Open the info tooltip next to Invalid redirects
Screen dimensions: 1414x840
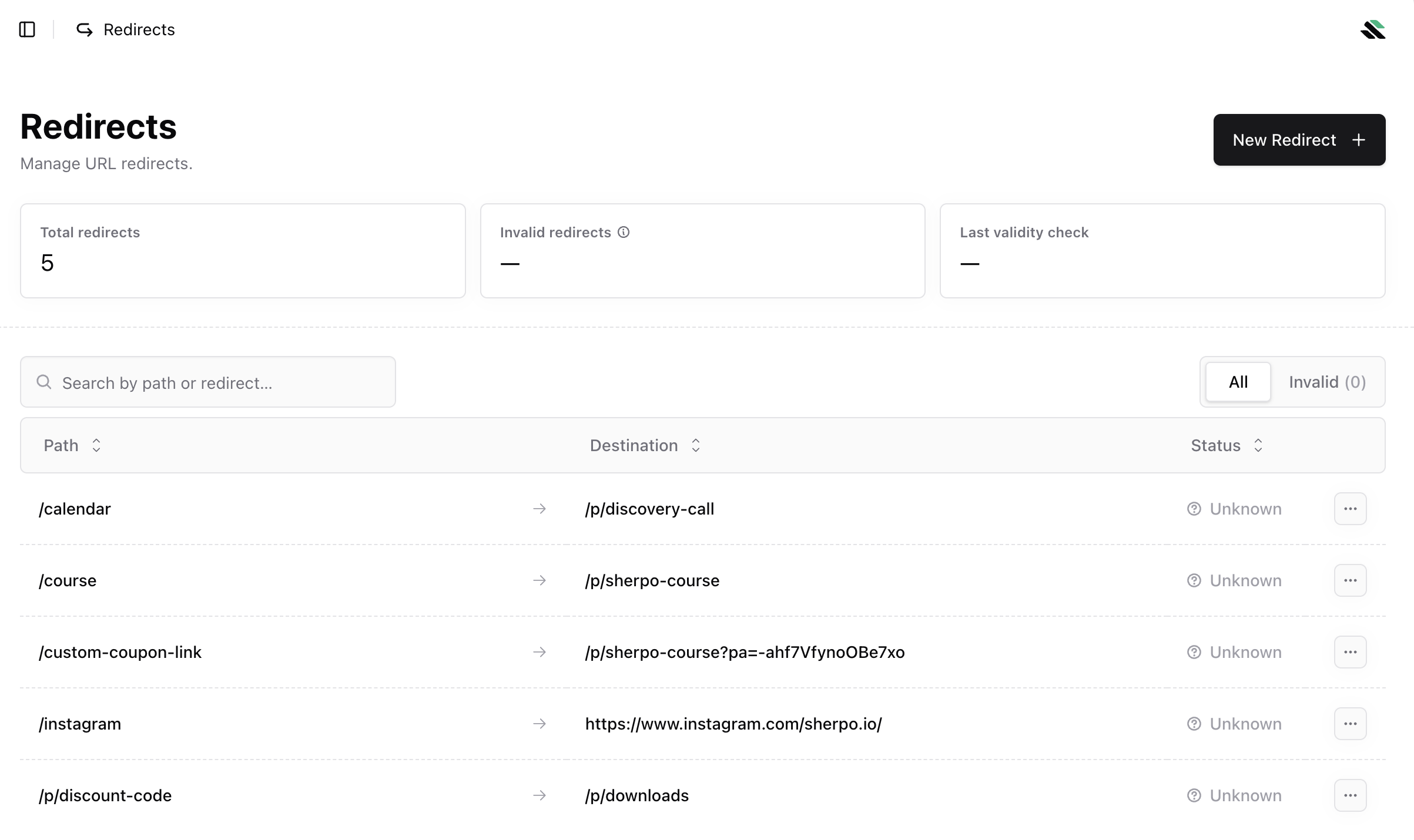pos(624,232)
